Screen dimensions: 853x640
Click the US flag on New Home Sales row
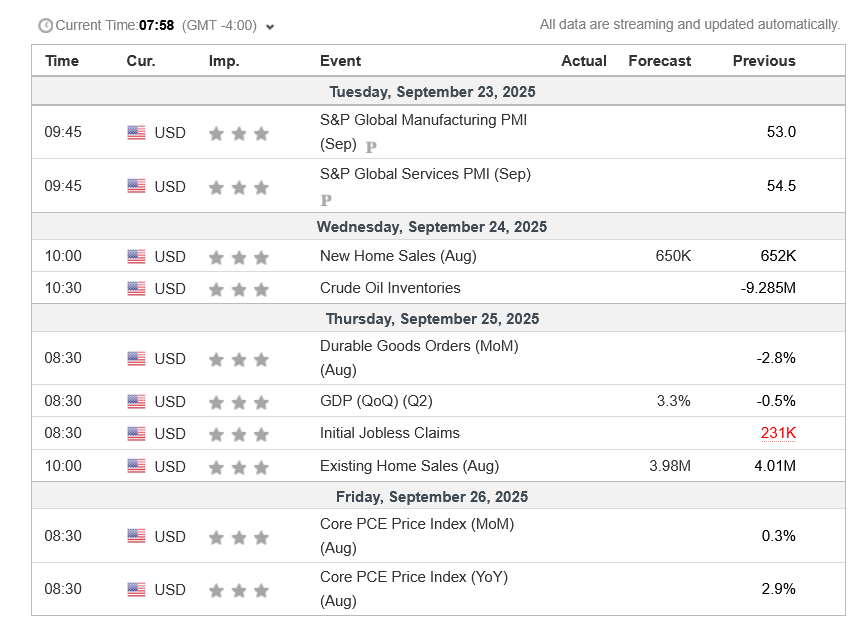coord(136,256)
